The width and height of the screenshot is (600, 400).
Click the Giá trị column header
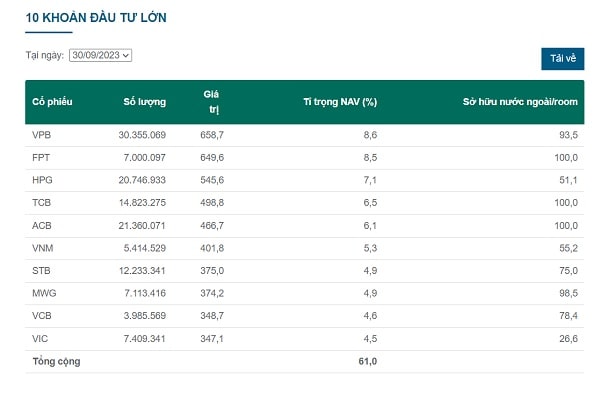click(x=212, y=102)
